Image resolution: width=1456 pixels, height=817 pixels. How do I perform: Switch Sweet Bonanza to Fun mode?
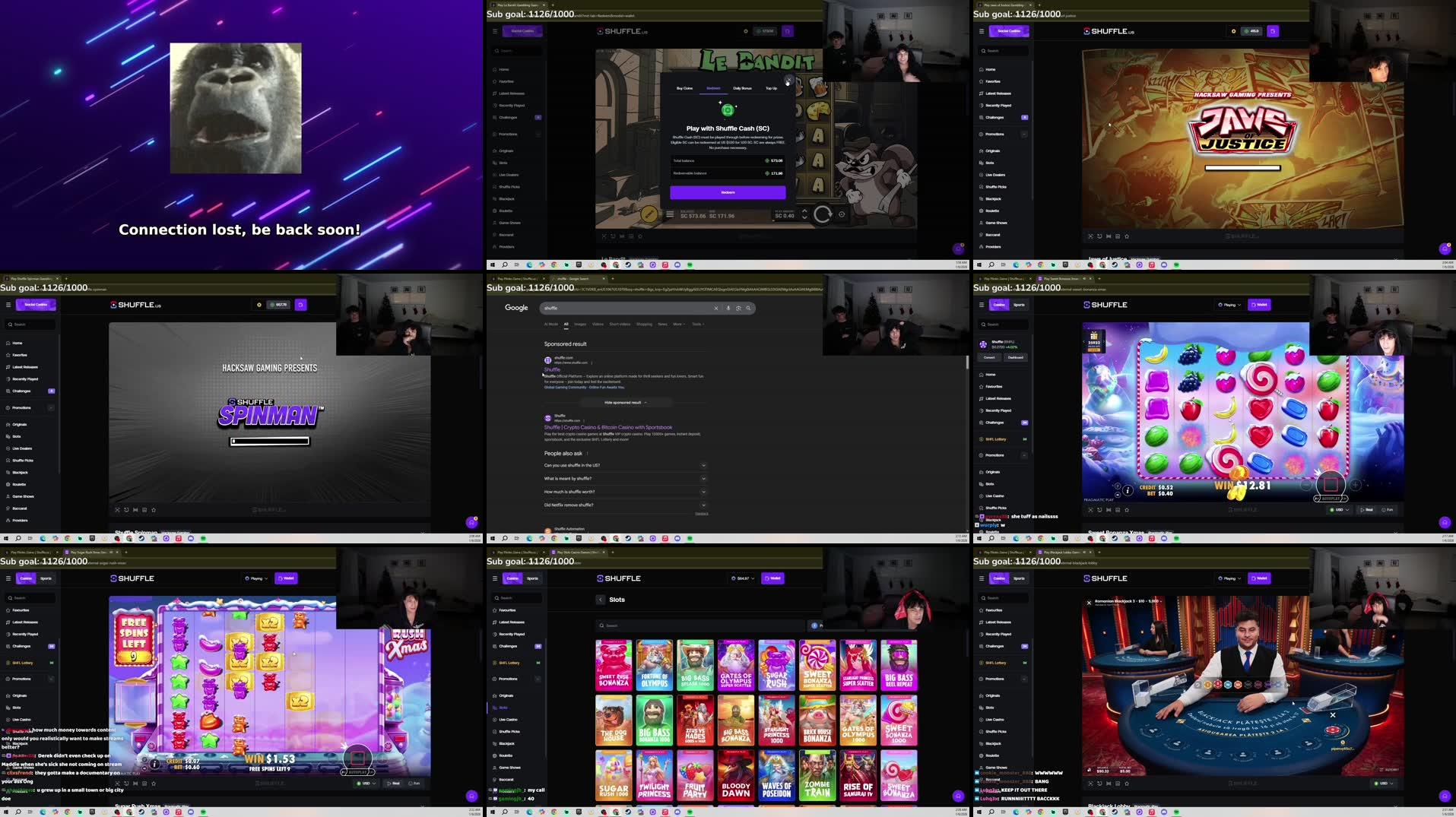pyautogui.click(x=1390, y=510)
